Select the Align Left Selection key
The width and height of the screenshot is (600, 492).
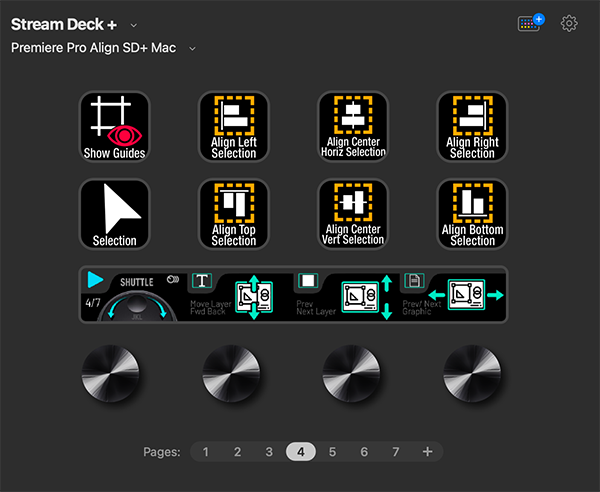coord(234,127)
